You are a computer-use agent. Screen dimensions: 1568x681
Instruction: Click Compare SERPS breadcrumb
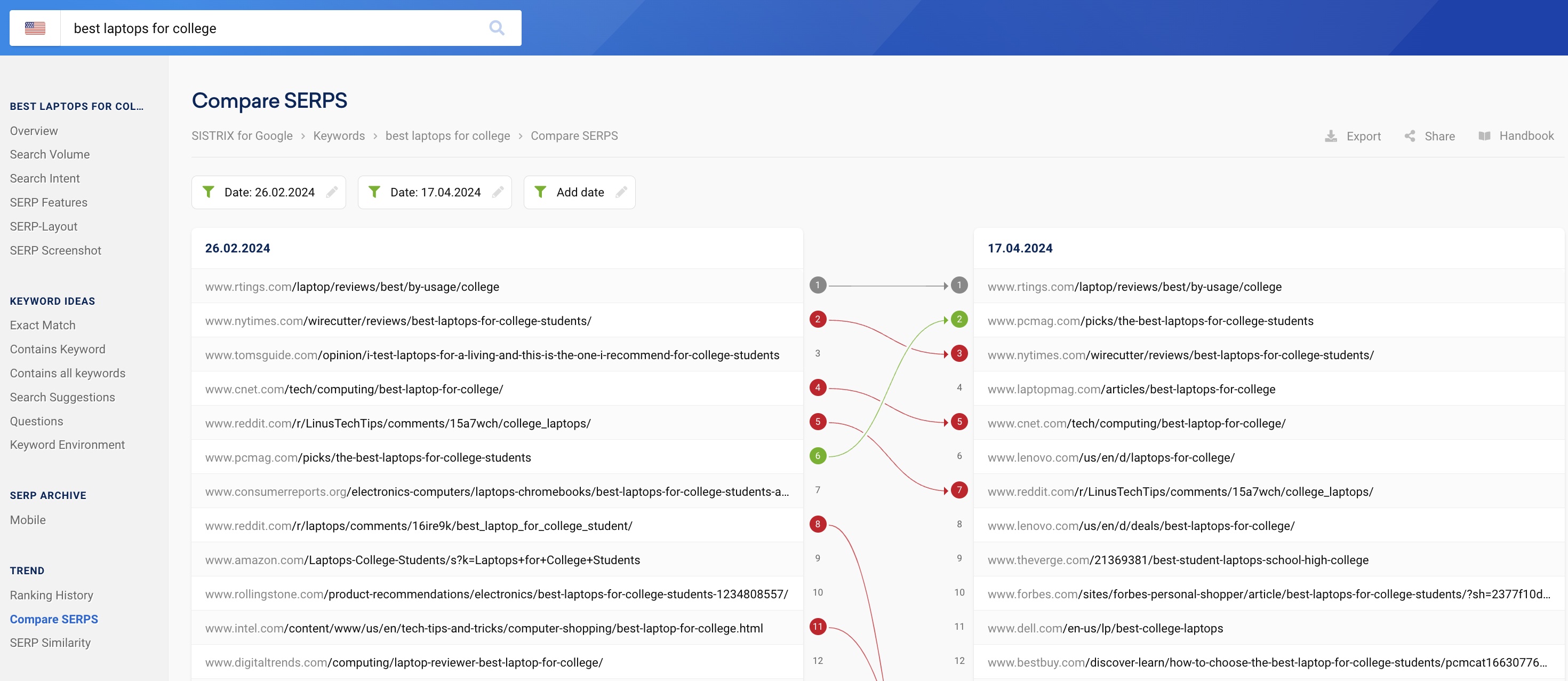point(574,136)
